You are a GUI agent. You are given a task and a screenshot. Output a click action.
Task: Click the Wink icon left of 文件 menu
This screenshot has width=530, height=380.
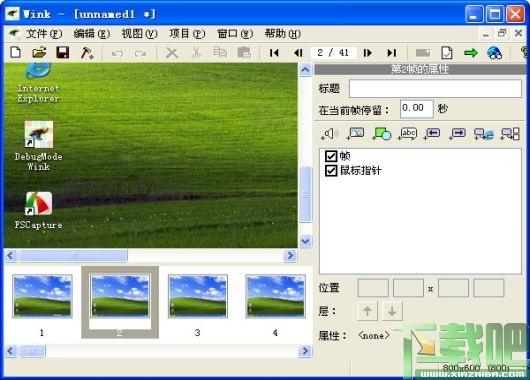(14, 33)
